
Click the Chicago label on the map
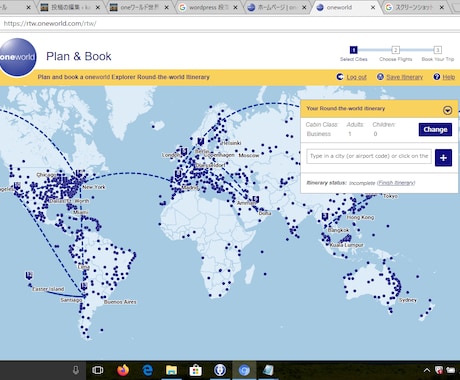46,175
